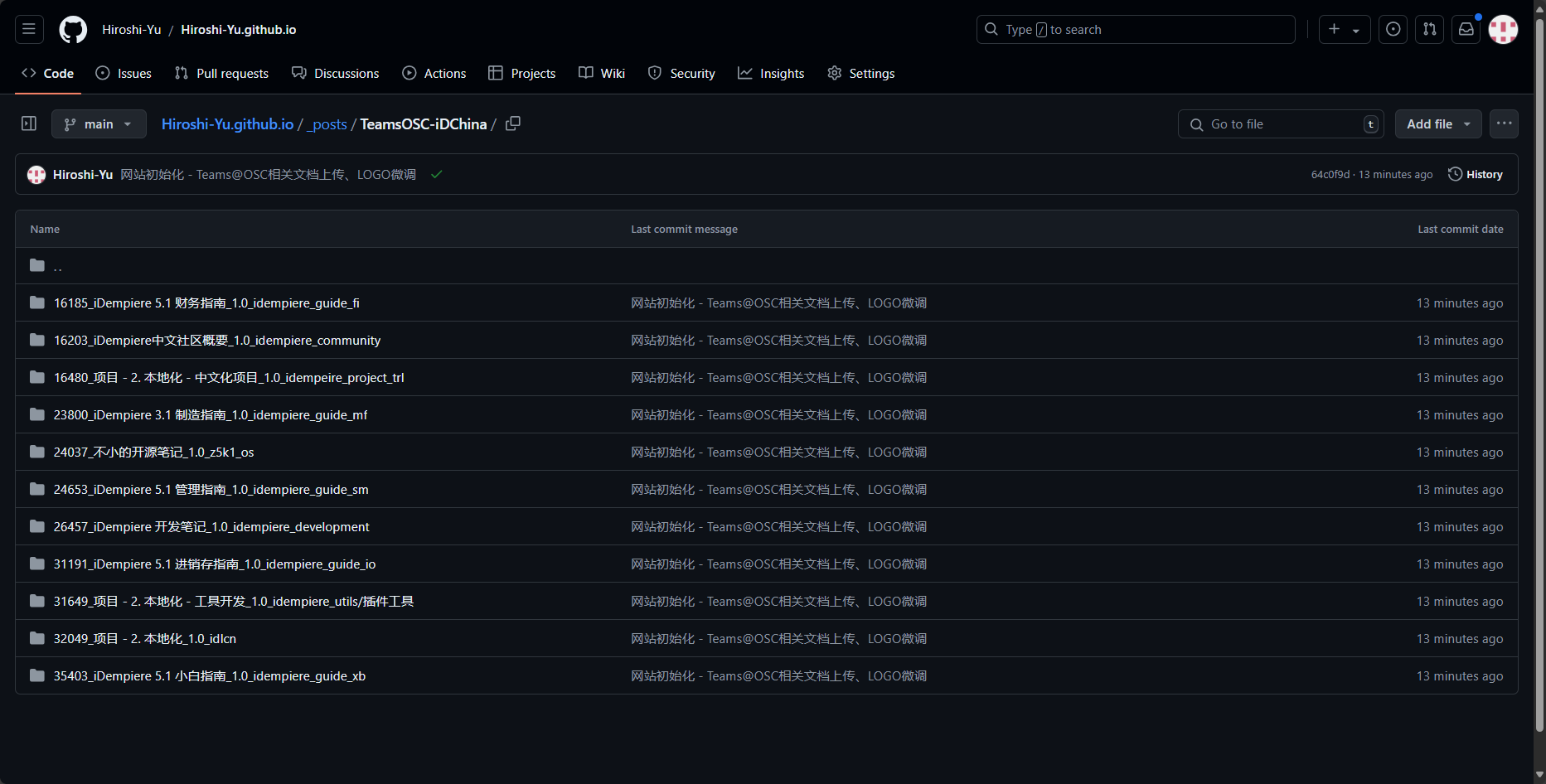The image size is (1546, 784).
Task: Open the hamburger navigation menu
Action: [29, 29]
